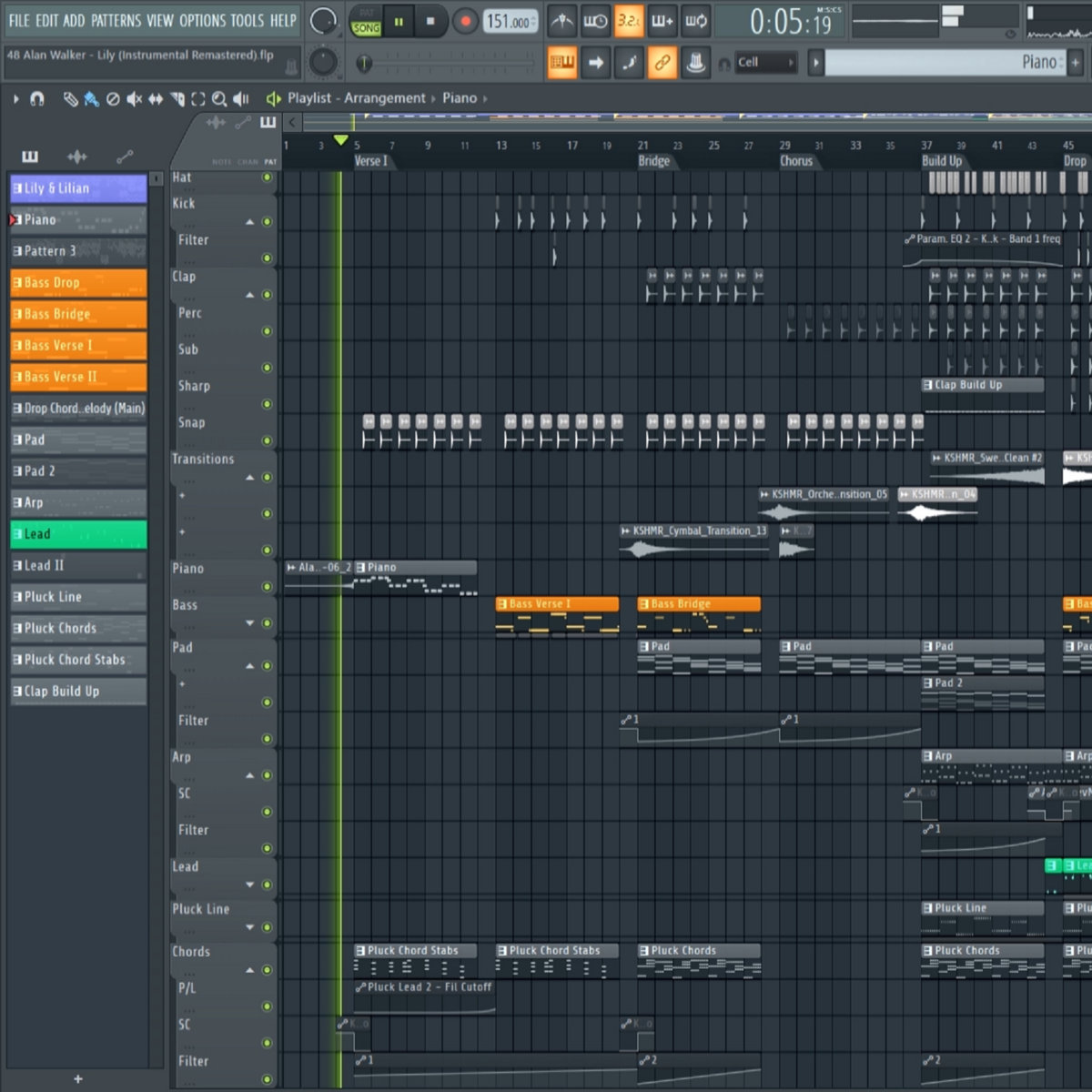The height and width of the screenshot is (1092, 1092).
Task: Open the OPTIONS menu
Action: [203, 20]
